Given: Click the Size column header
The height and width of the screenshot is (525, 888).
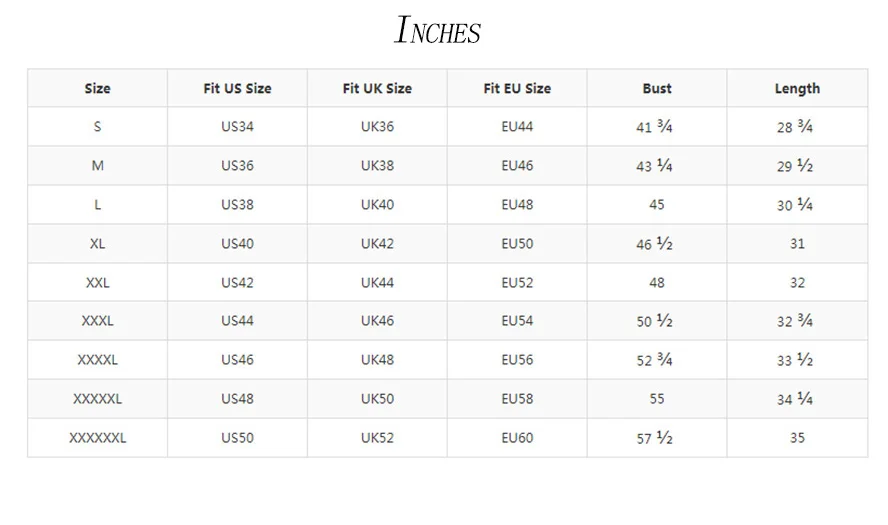Looking at the screenshot, I should (97, 88).
